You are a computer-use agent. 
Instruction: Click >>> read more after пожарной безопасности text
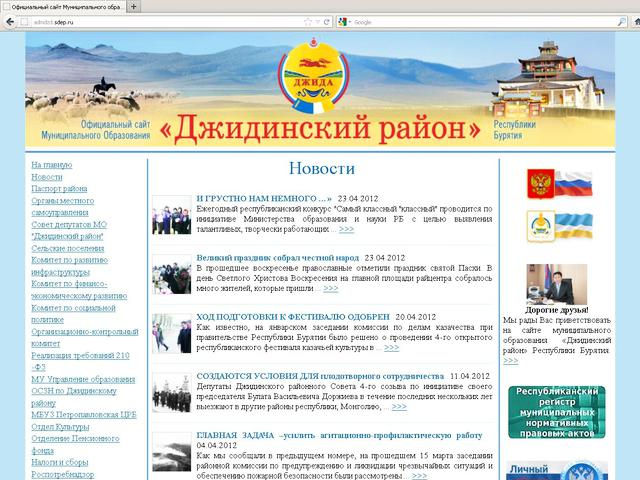[419, 476]
